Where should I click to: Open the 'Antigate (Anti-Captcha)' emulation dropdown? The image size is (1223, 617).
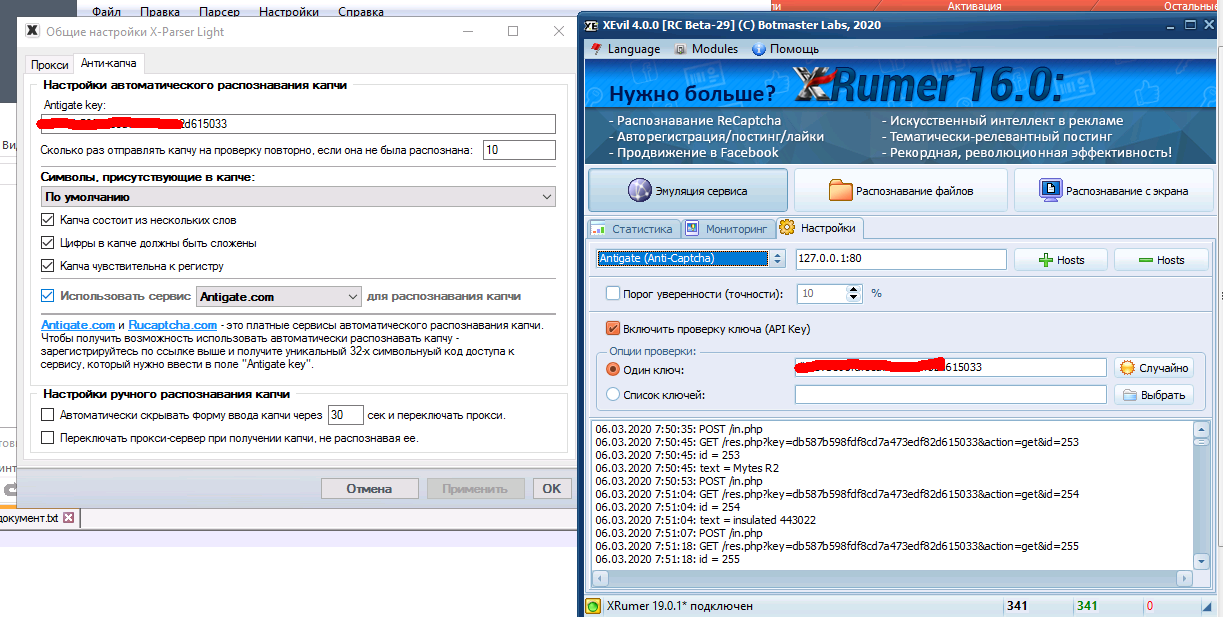tap(692, 259)
